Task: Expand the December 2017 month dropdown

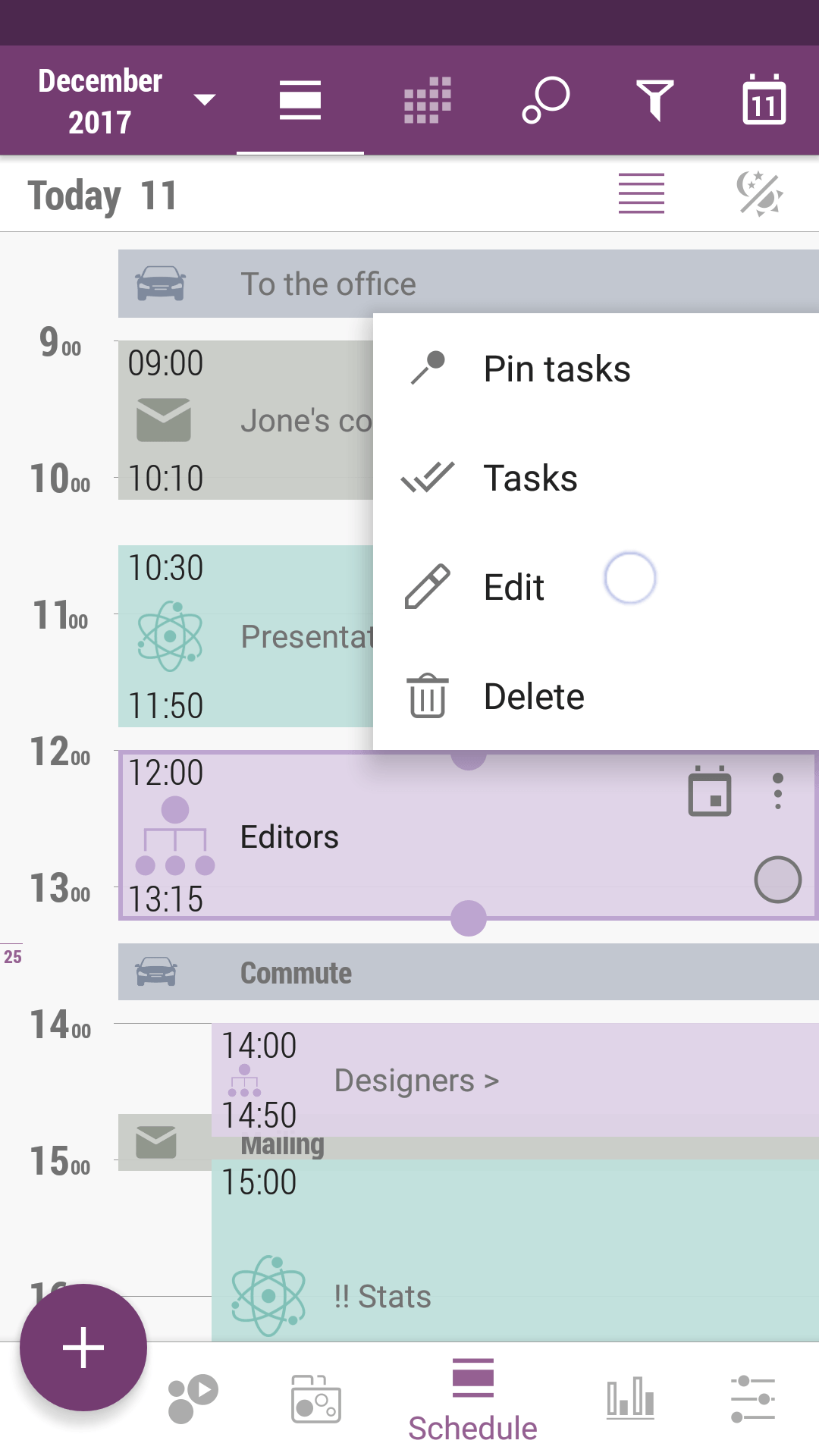Action: pos(126,101)
